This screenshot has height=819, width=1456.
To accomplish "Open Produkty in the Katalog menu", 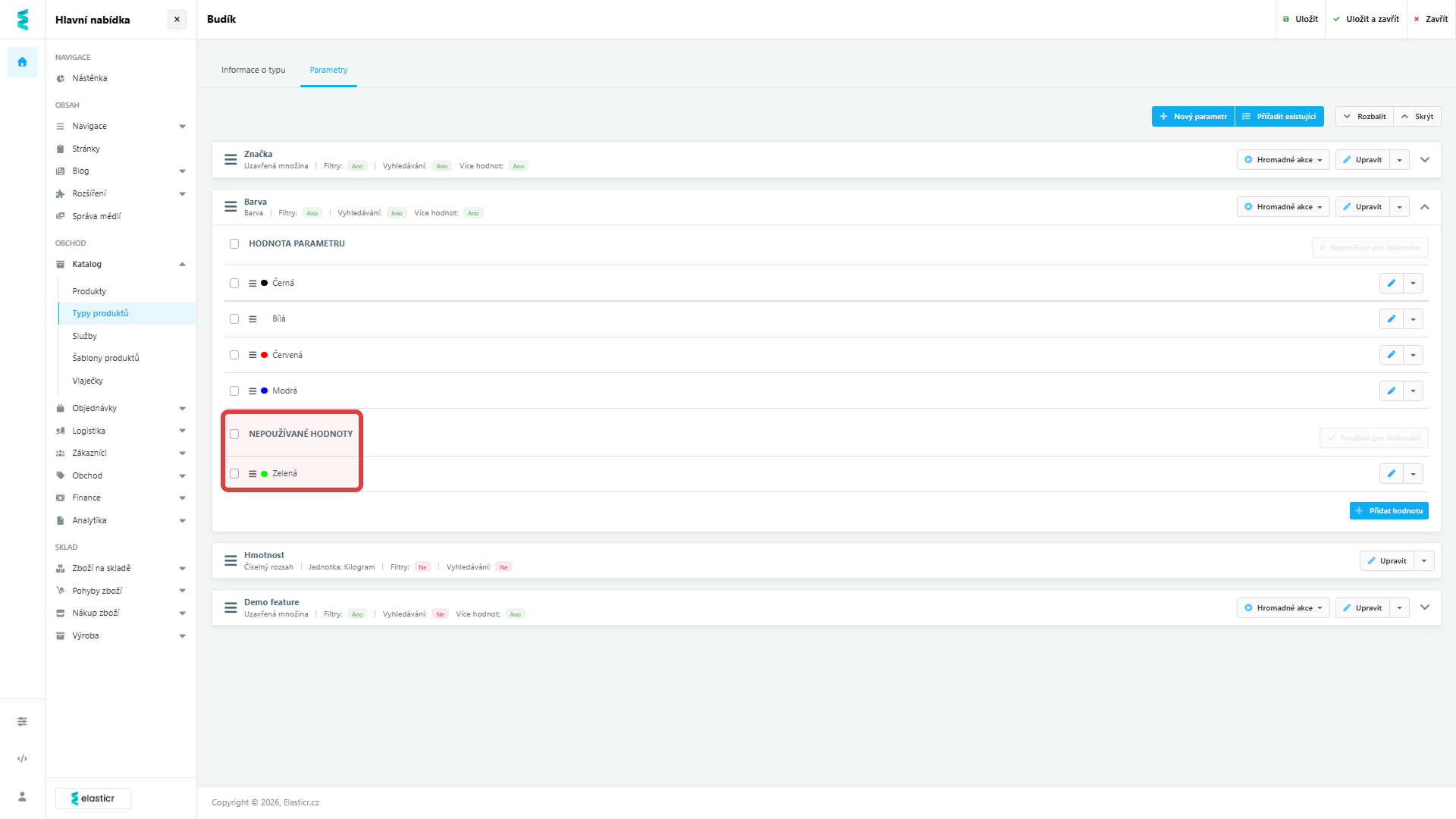I will [89, 291].
